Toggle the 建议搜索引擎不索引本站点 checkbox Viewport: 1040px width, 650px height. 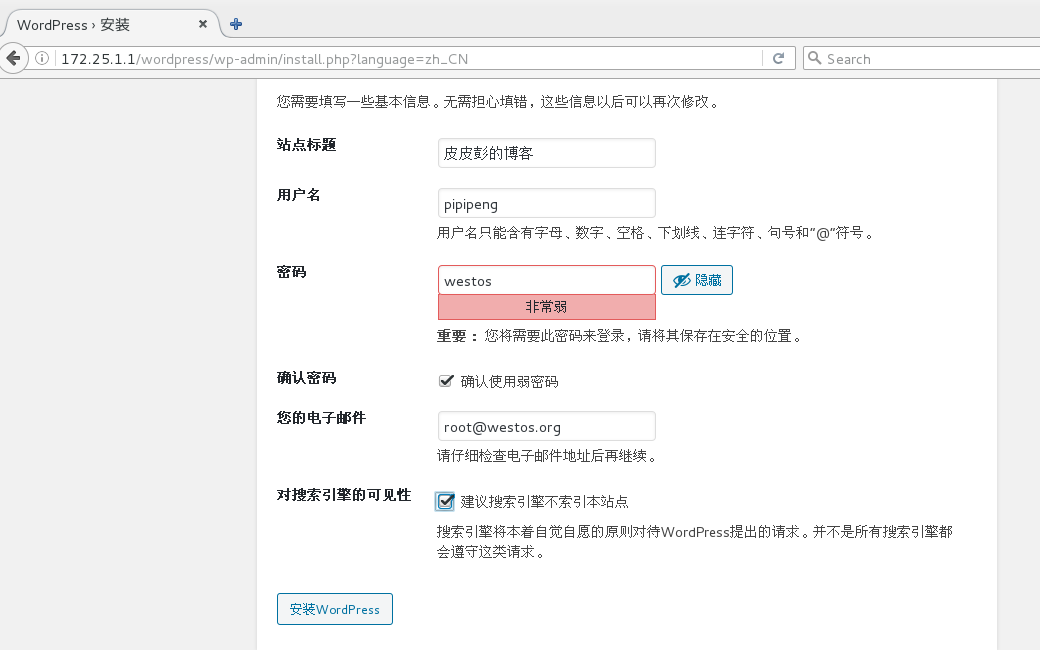[x=445, y=501]
